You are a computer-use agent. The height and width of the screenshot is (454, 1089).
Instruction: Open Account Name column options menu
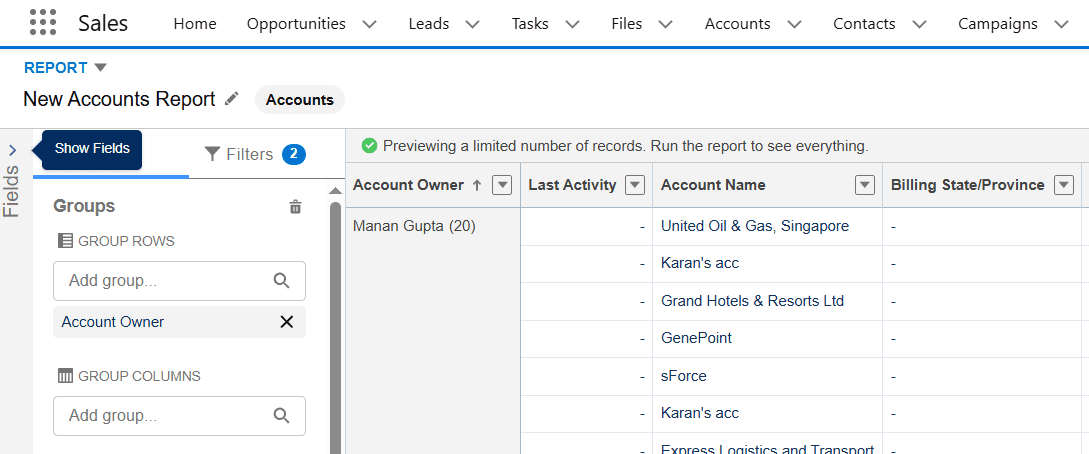pyautogui.click(x=865, y=185)
